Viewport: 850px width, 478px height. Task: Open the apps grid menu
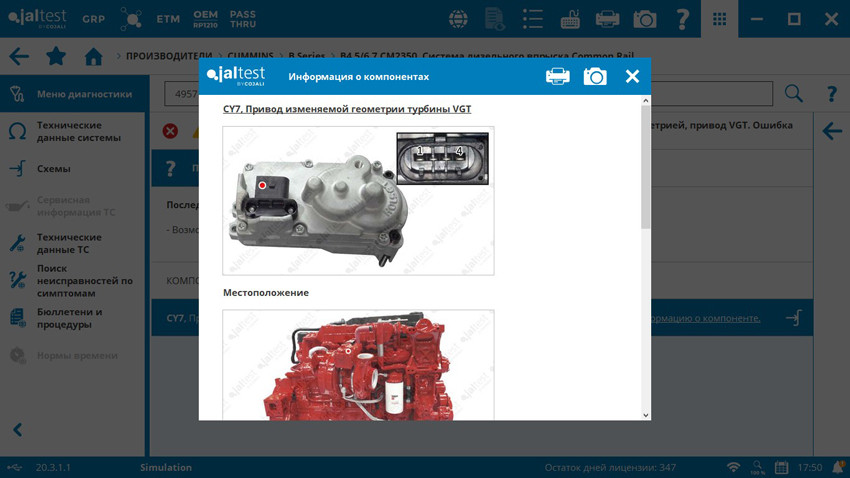click(x=719, y=19)
